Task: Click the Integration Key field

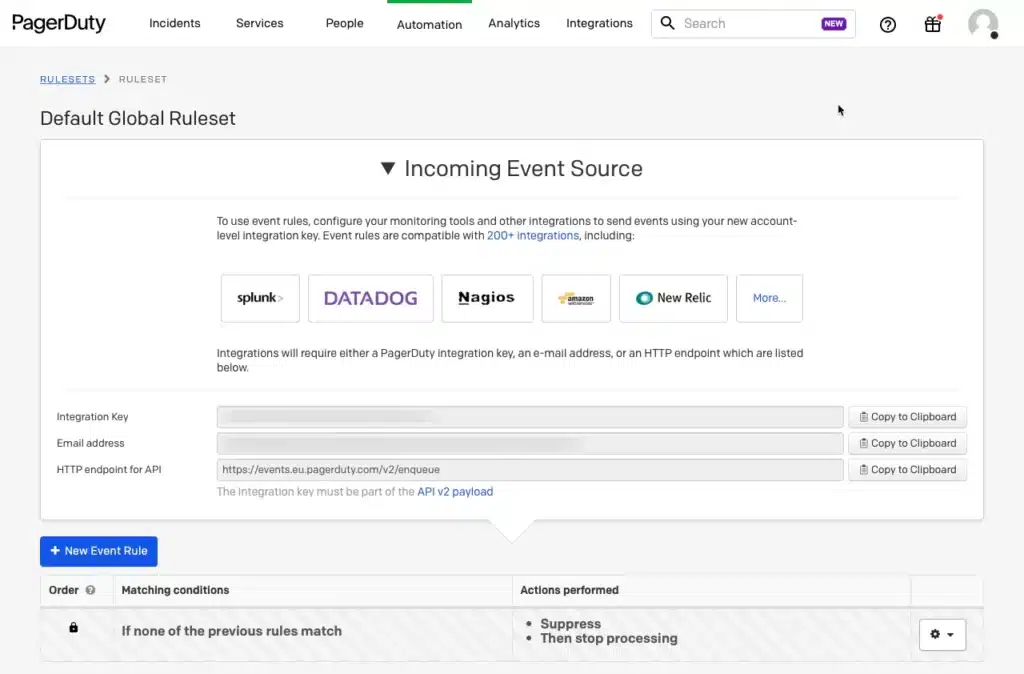Action: coord(530,417)
